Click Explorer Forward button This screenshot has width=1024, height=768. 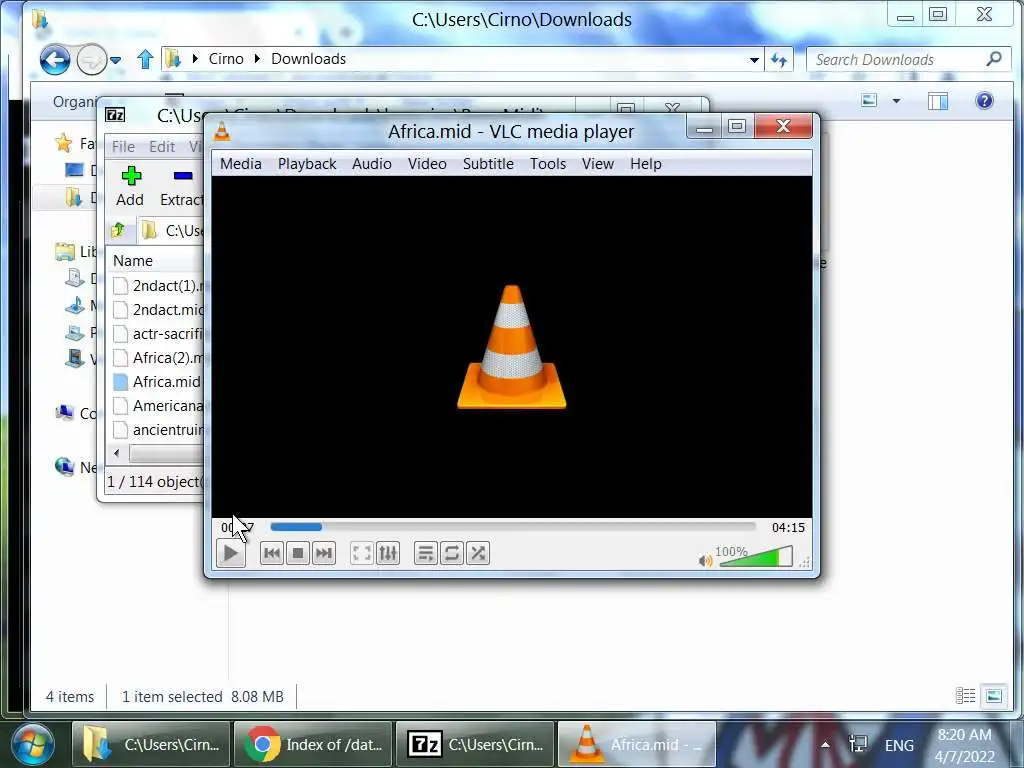91,61
